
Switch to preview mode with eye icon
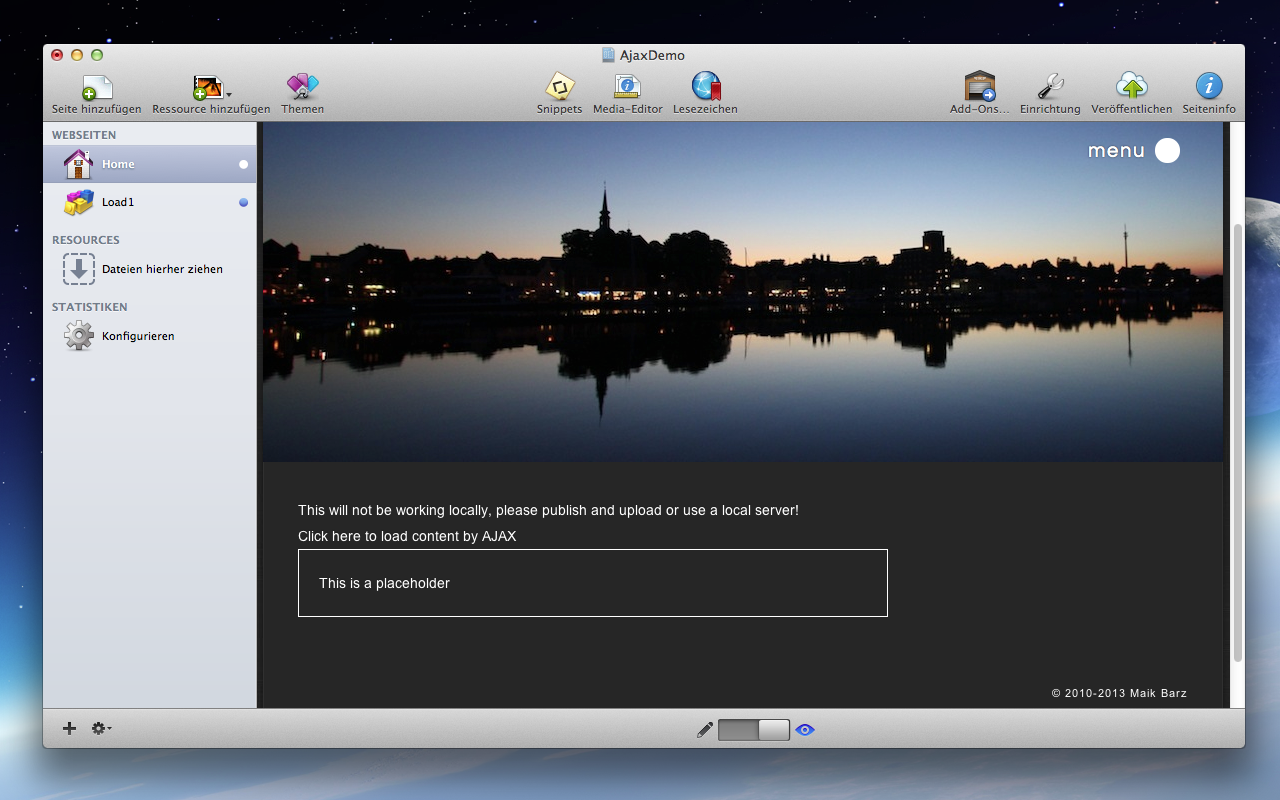coord(805,730)
